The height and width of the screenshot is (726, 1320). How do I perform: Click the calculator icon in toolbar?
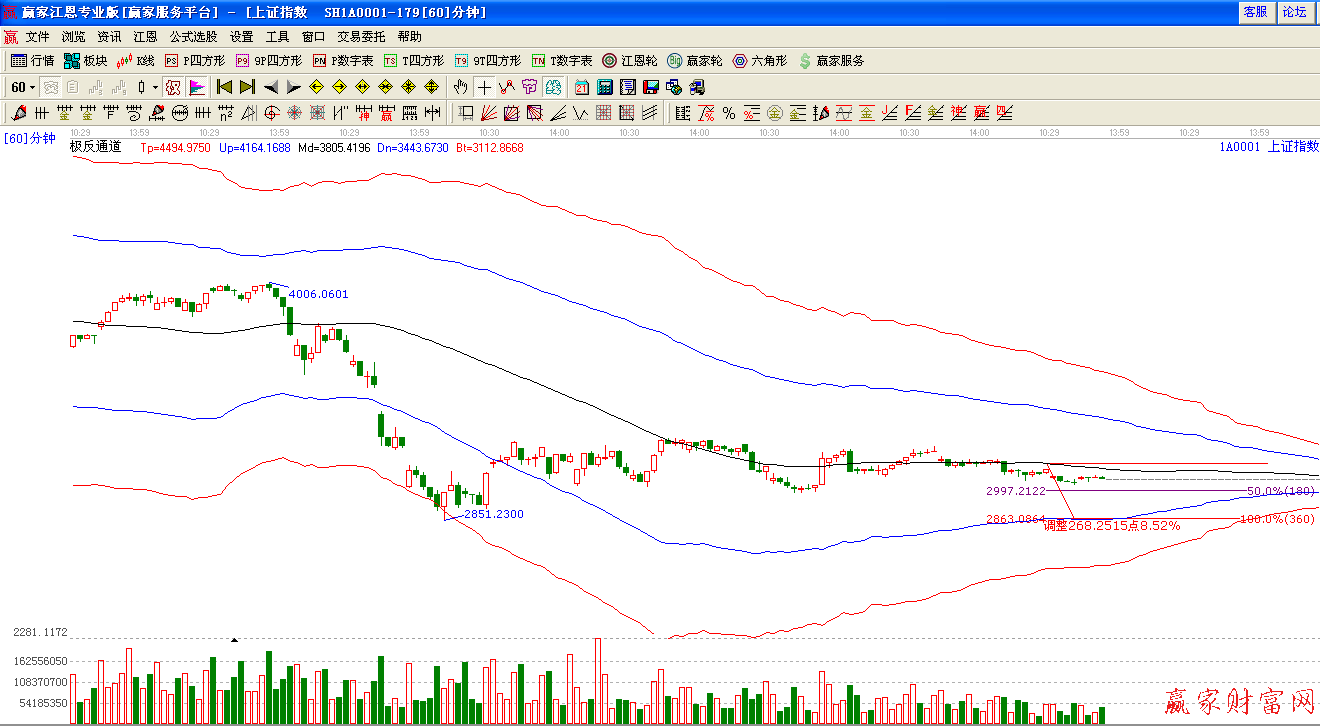[605, 87]
